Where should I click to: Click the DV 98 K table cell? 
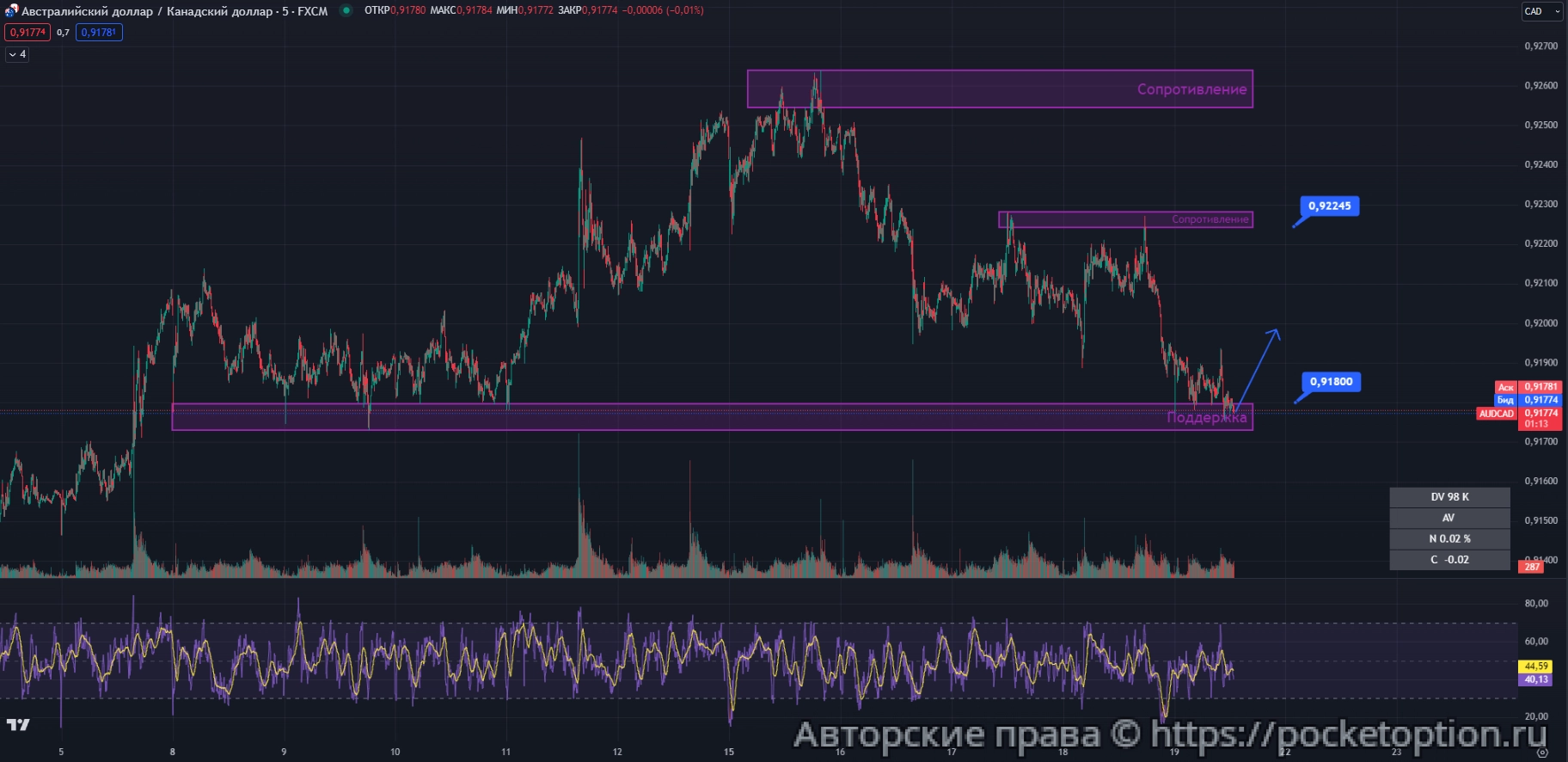[x=1449, y=497]
